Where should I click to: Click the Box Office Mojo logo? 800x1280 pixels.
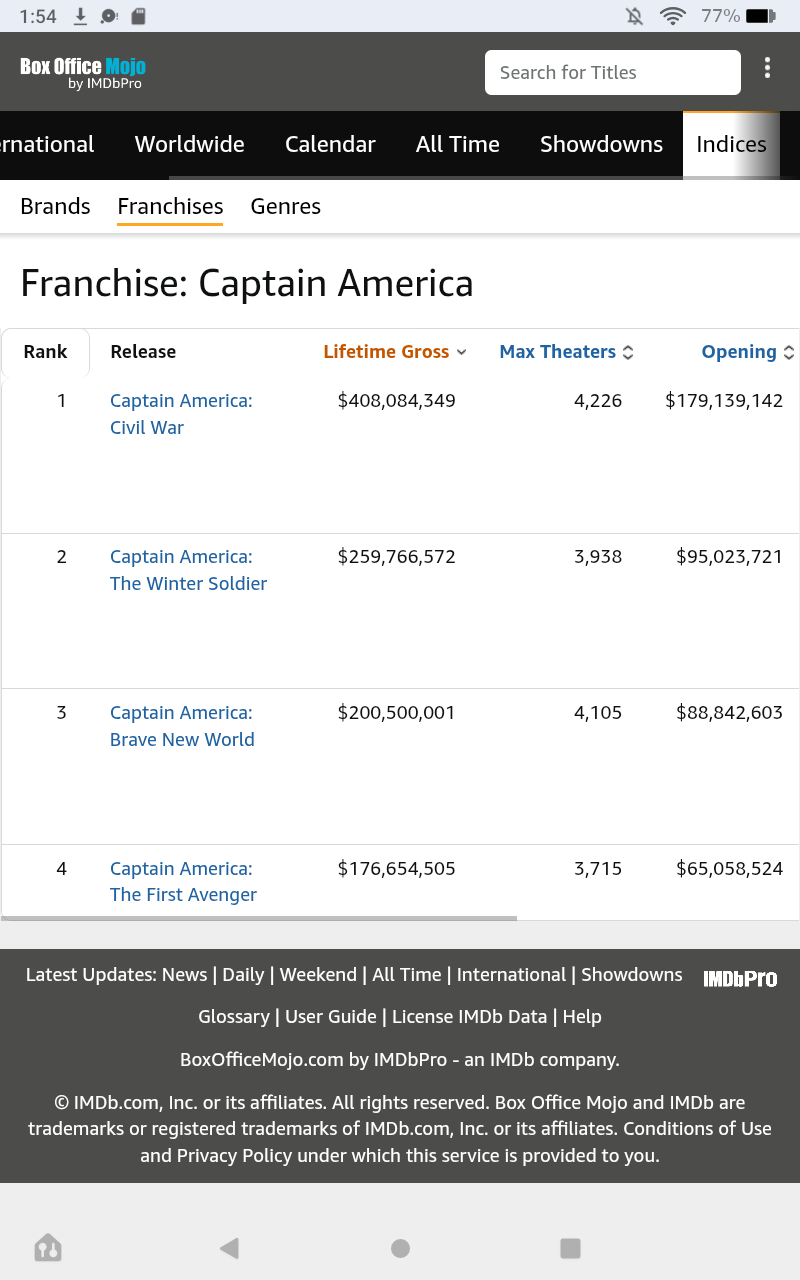click(x=83, y=73)
